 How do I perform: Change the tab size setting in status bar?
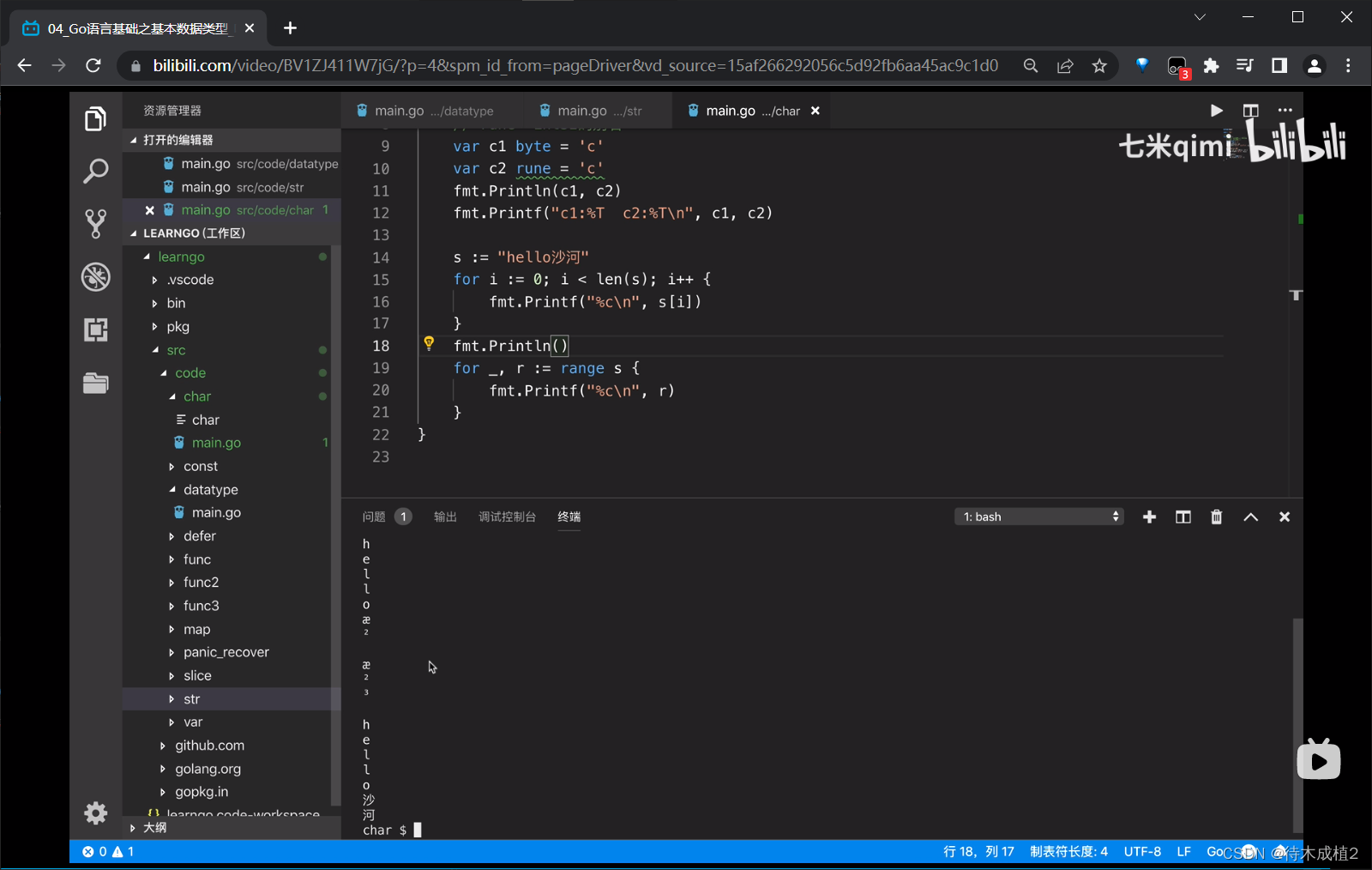(1068, 851)
